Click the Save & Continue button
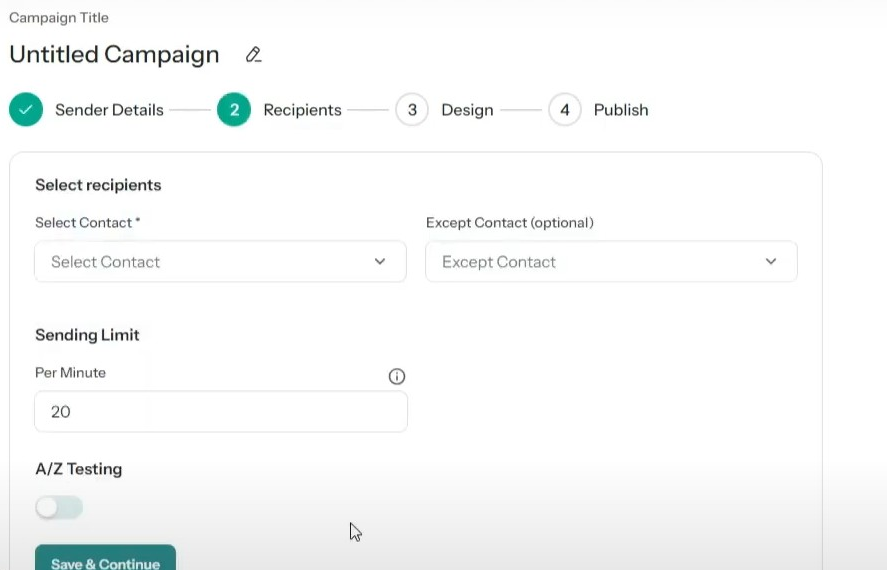Viewport: 887px width, 570px height. tap(105, 558)
